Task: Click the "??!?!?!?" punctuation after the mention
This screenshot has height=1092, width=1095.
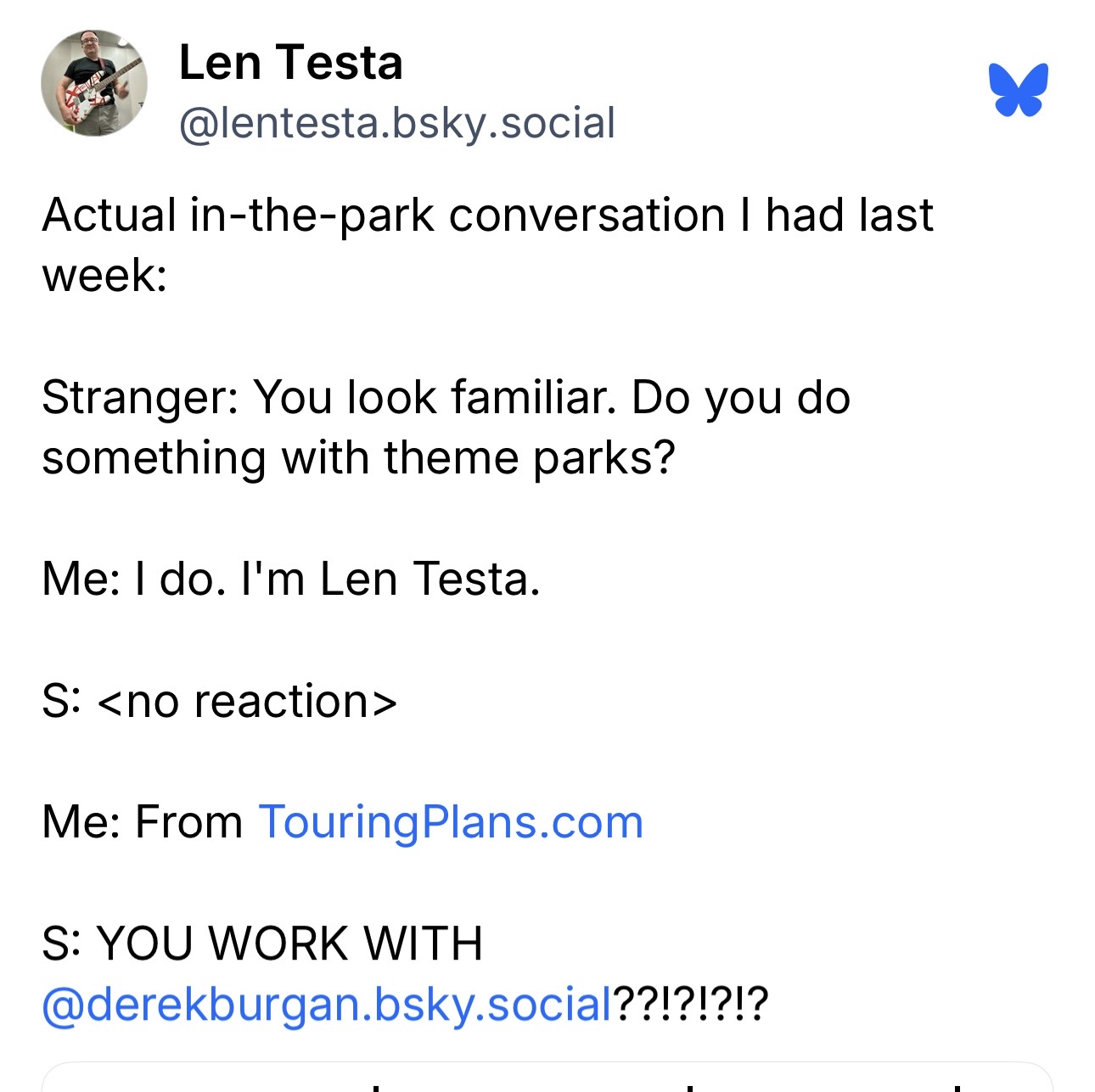Action: click(x=691, y=1005)
